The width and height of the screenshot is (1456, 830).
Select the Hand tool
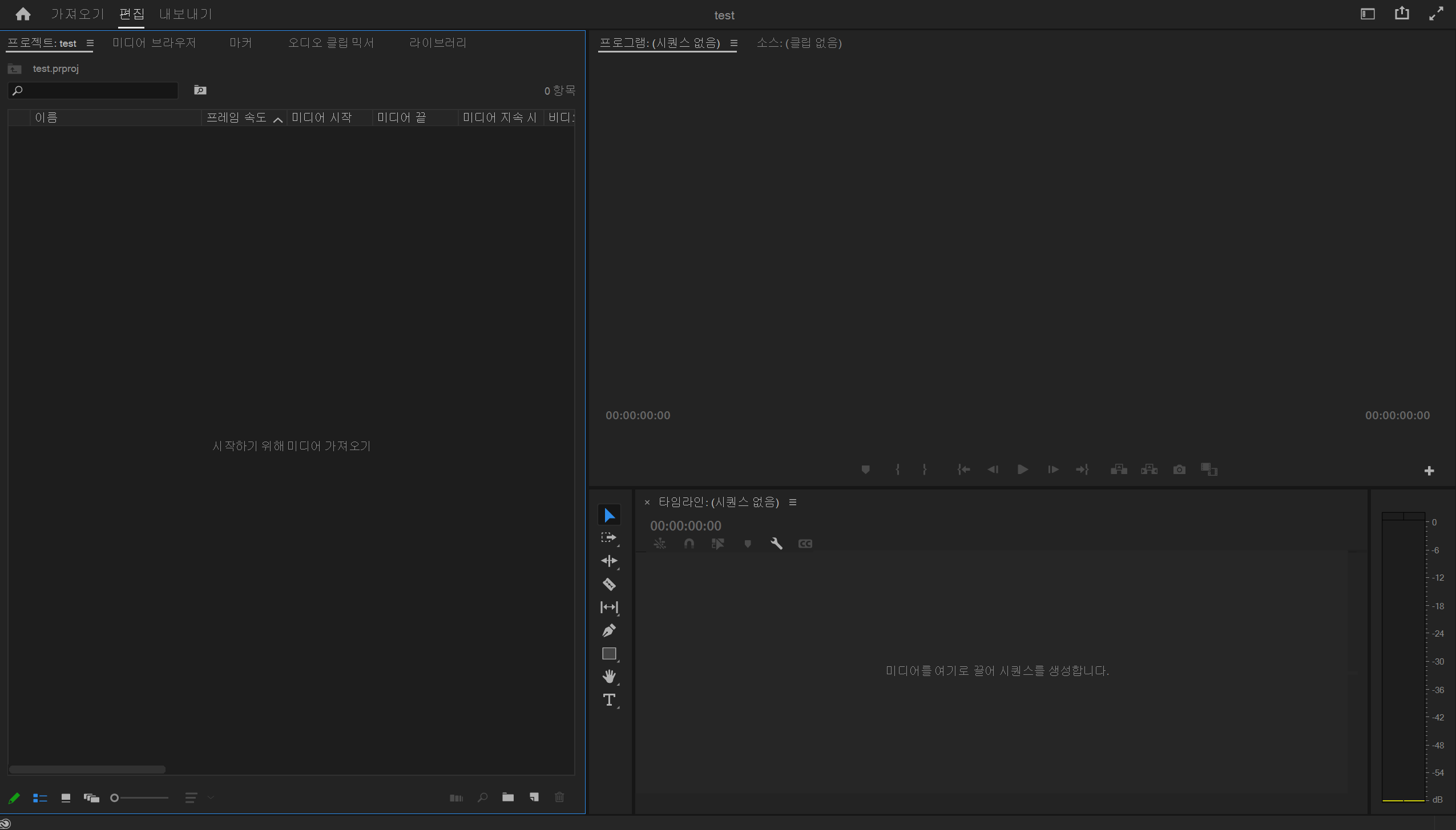pyautogui.click(x=609, y=677)
